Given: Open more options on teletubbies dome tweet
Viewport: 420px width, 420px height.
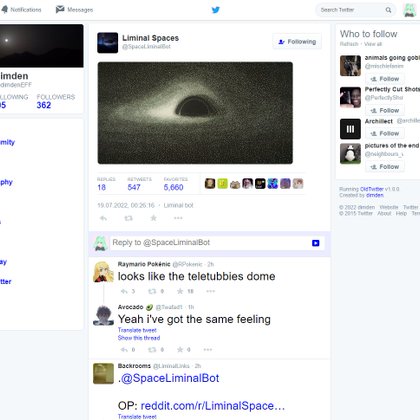Looking at the screenshot, I should pyautogui.click(x=210, y=291).
